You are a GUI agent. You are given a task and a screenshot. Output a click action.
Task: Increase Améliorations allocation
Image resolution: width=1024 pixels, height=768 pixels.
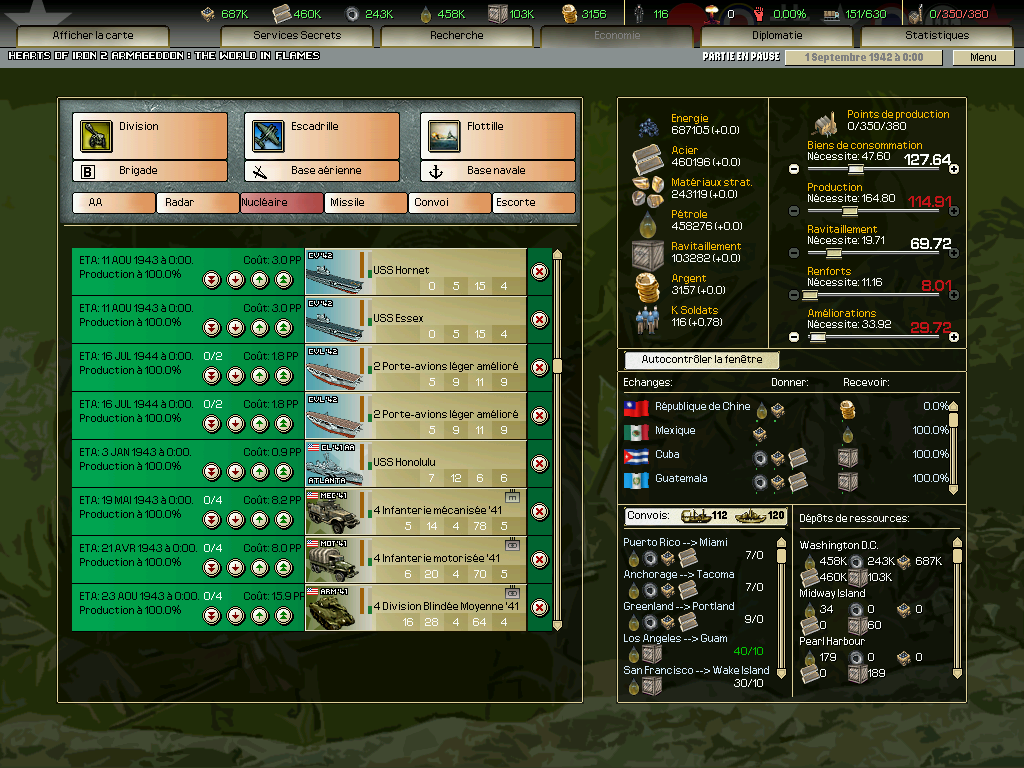pyautogui.click(x=953, y=337)
